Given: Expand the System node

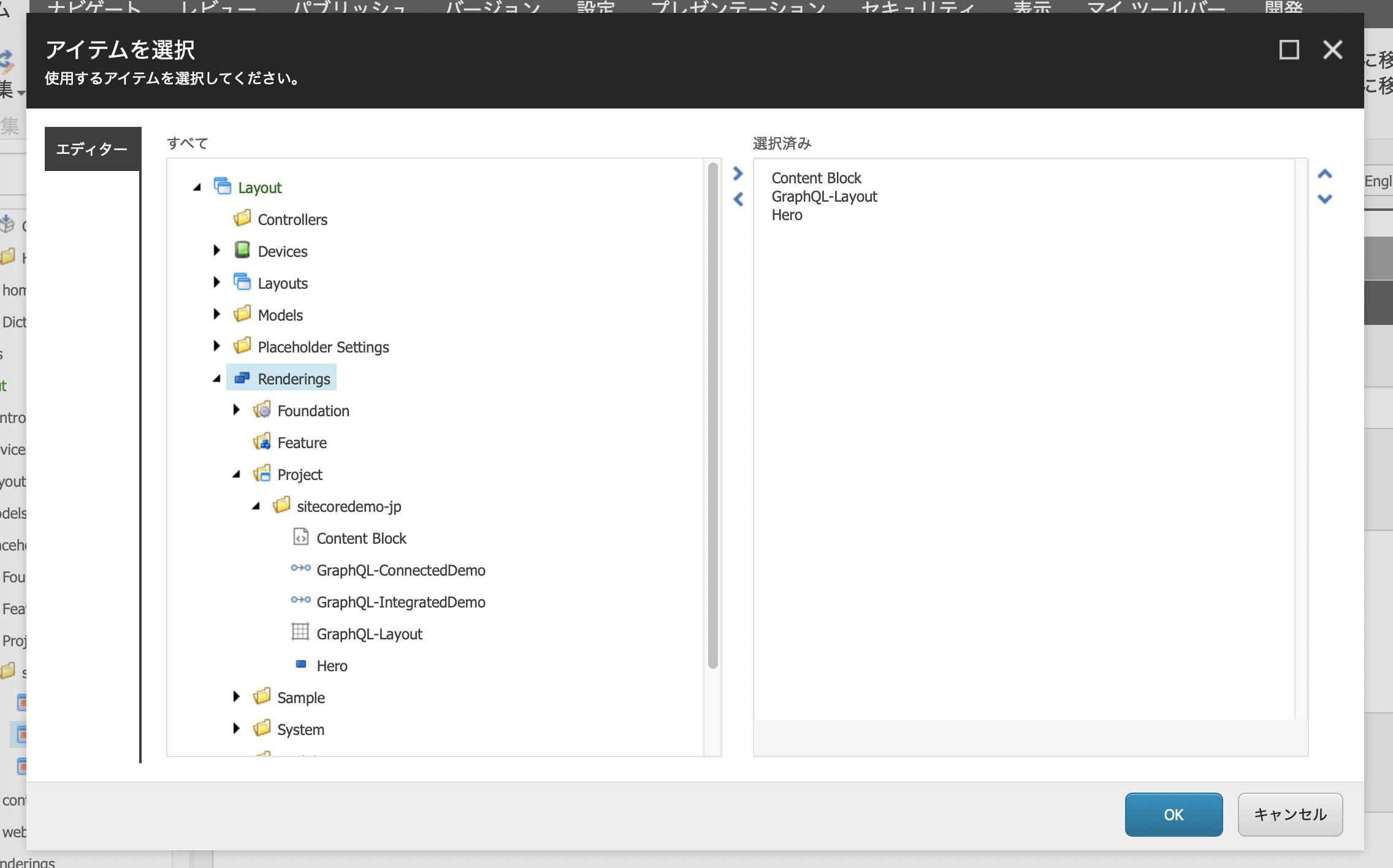Looking at the screenshot, I should click(236, 728).
